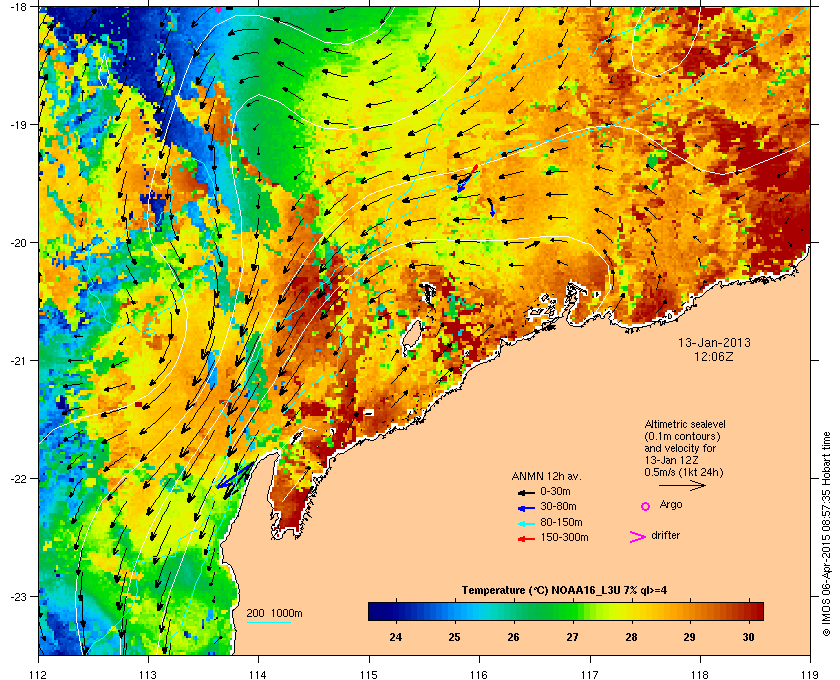Click the latitude axis label '-18'

(x=18, y=7)
